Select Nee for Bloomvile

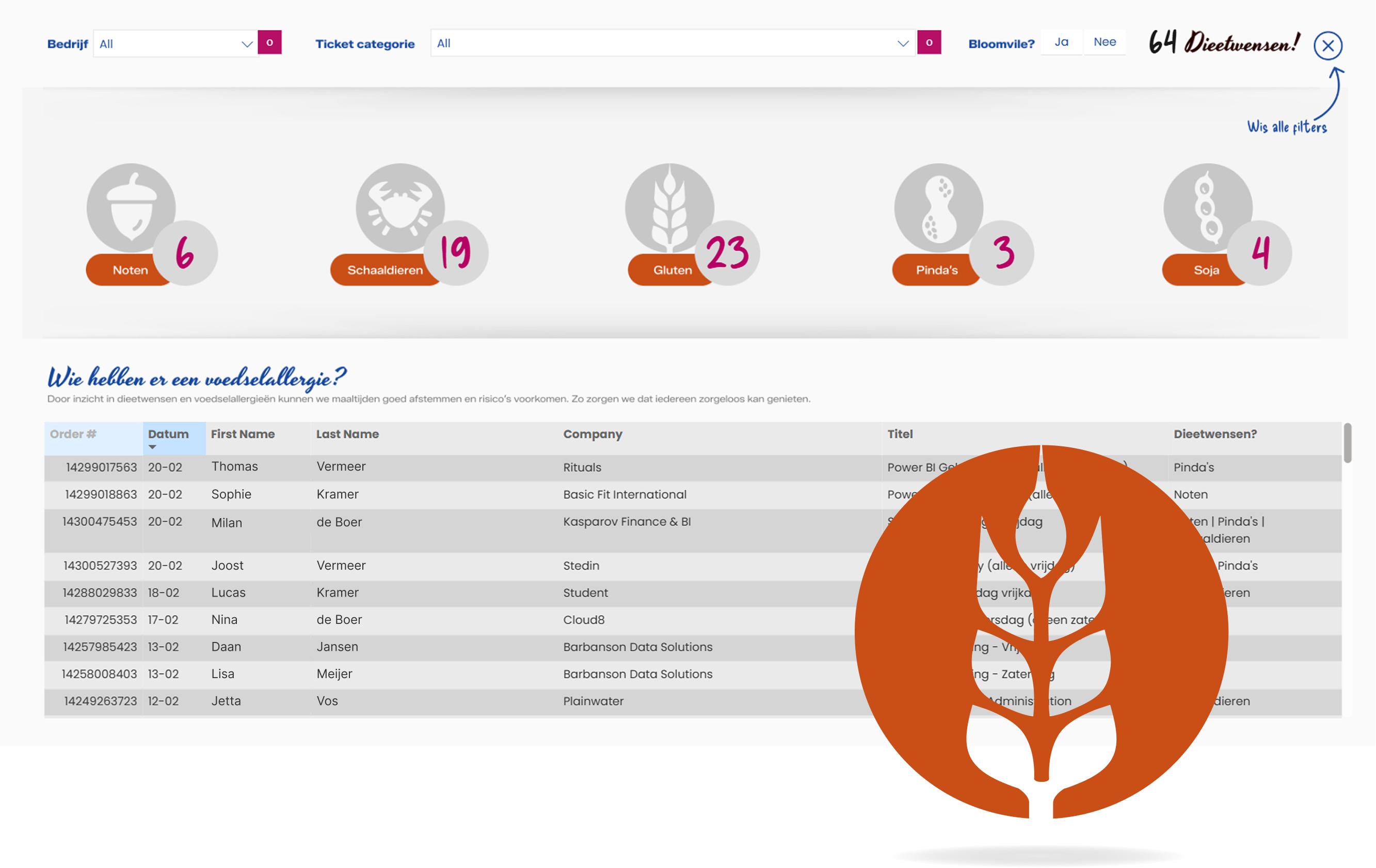(x=1105, y=42)
